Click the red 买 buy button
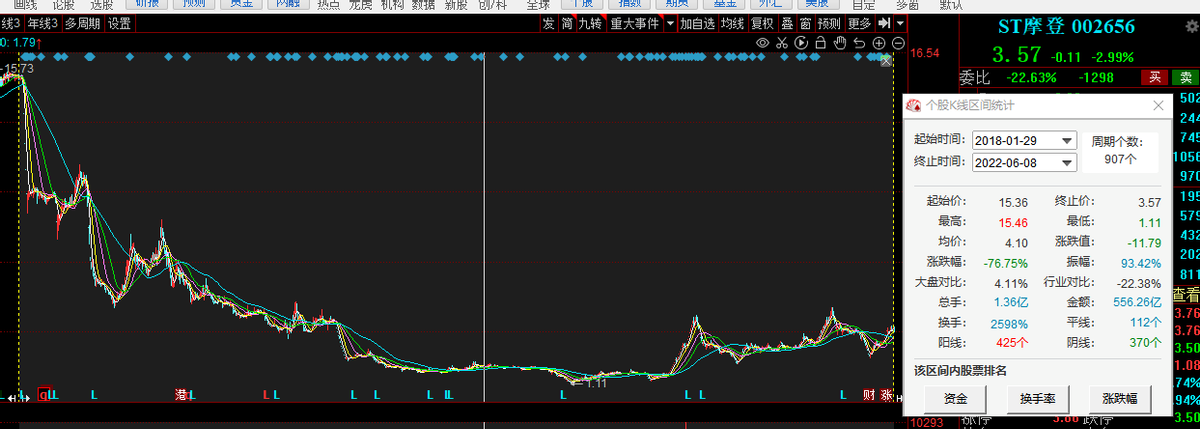 [x=1154, y=77]
